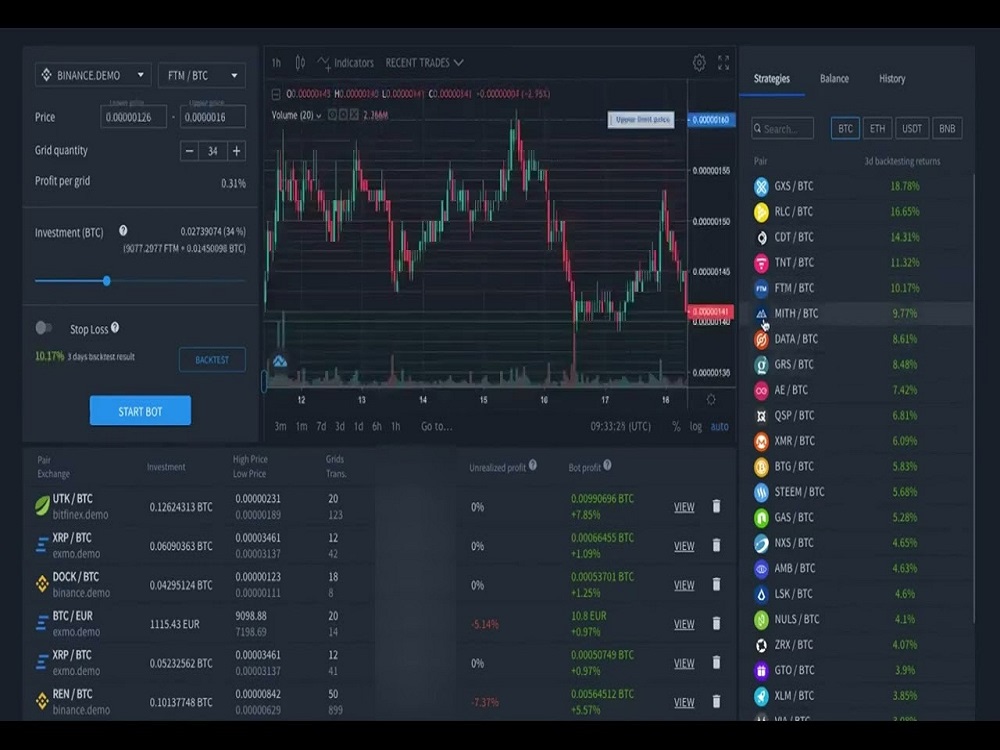Screen dimensions: 1000x750
Task: View the REN / BTC bot
Action: tap(684, 702)
